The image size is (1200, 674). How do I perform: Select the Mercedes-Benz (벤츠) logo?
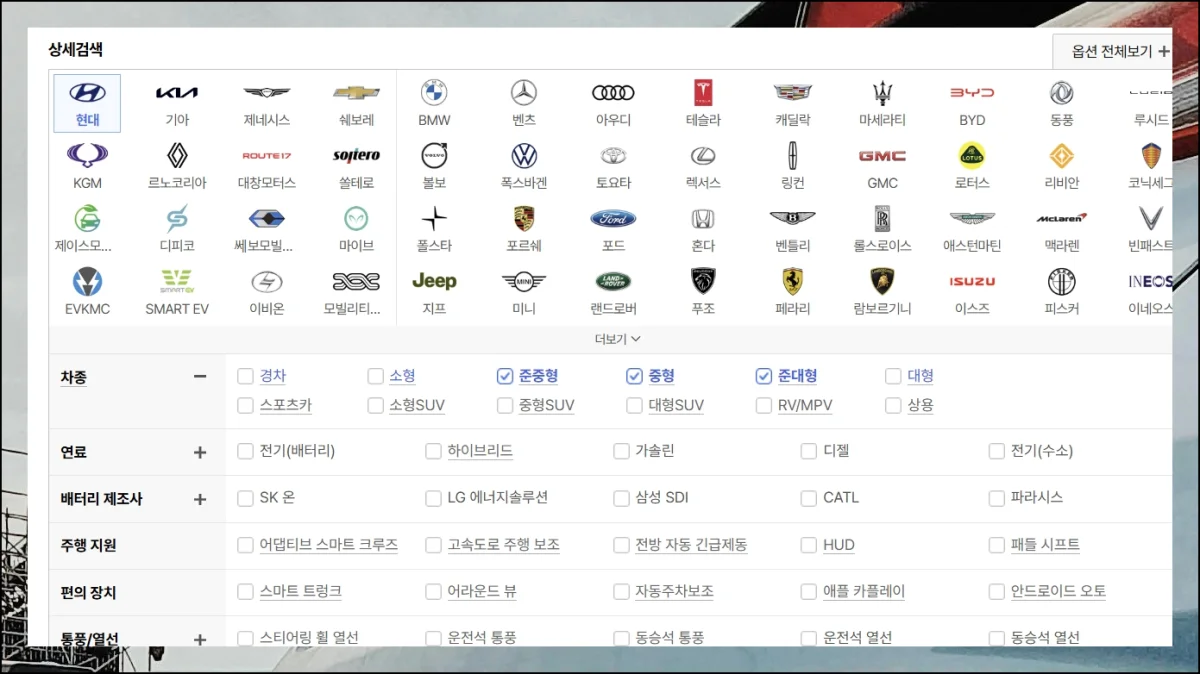coord(524,93)
